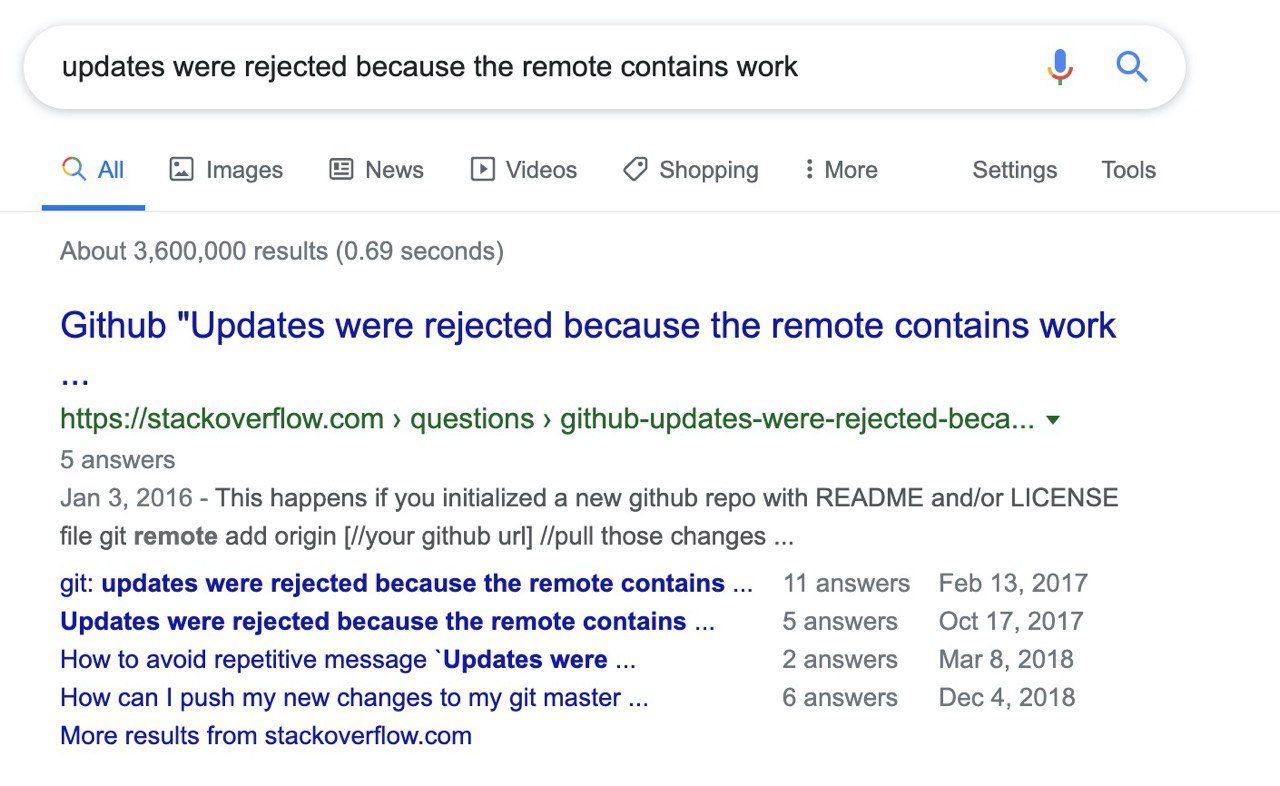The height and width of the screenshot is (786, 1280).
Task: Expand the More options menu
Action: click(840, 170)
